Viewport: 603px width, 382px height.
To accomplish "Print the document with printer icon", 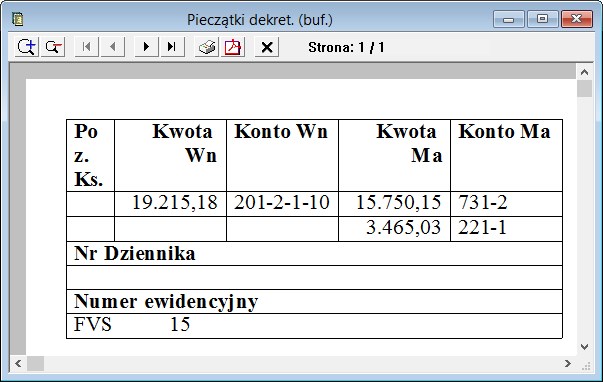I will (x=207, y=47).
